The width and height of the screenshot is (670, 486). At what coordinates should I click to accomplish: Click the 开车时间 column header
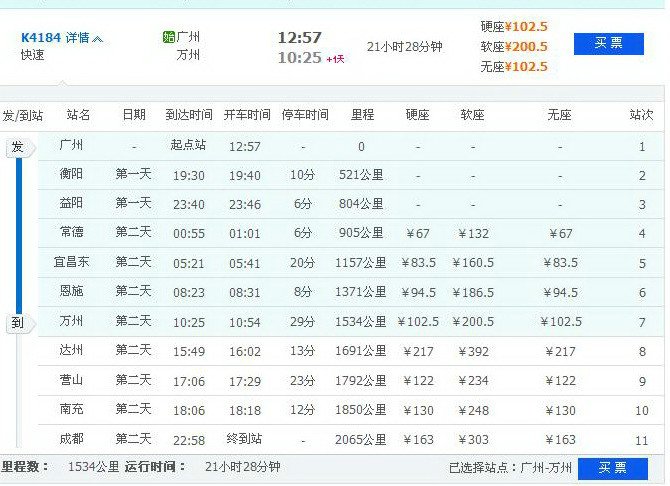coord(247,115)
